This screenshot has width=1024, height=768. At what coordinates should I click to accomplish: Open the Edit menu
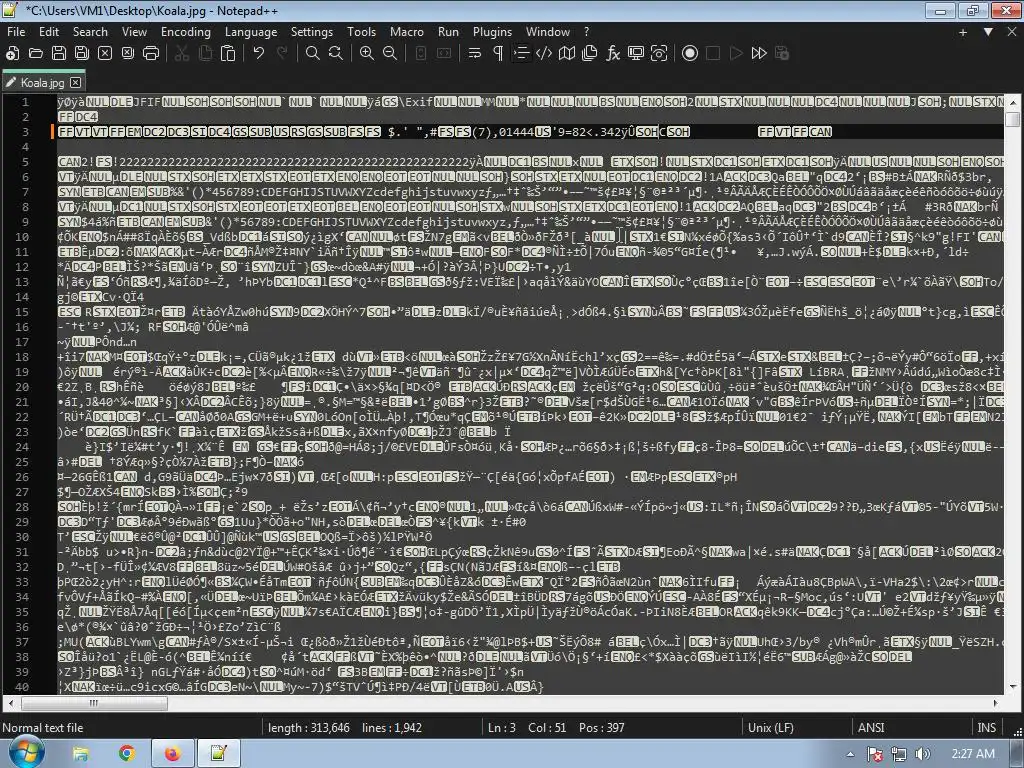[x=48, y=31]
